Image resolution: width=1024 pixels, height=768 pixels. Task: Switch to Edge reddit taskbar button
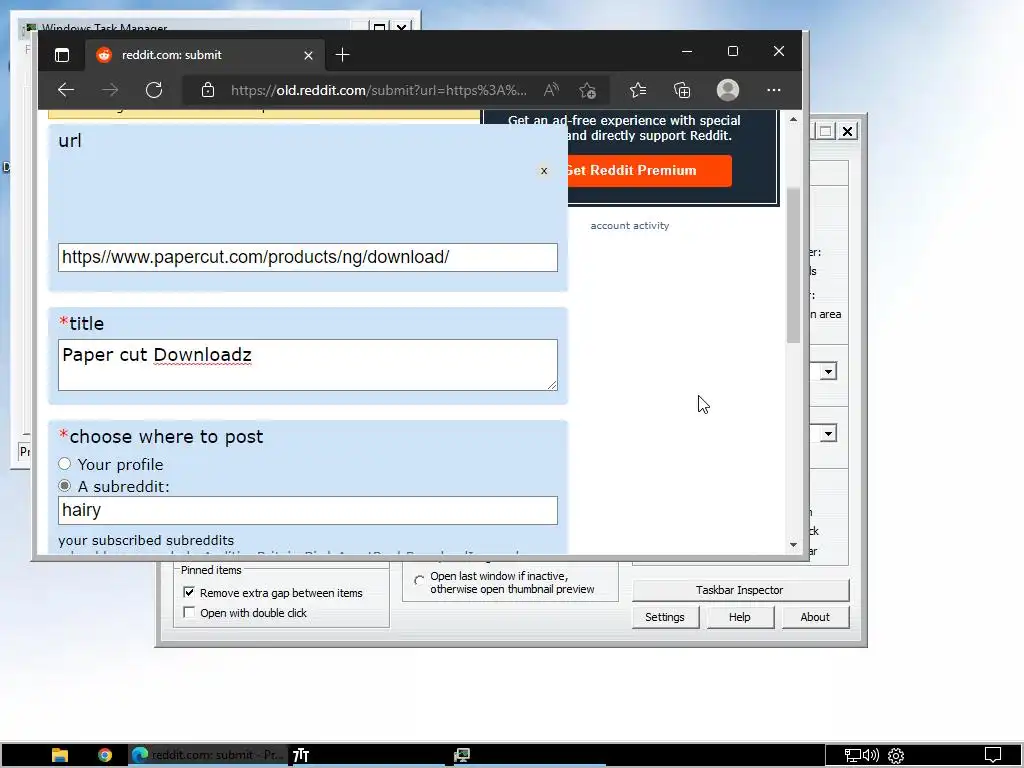pos(207,755)
